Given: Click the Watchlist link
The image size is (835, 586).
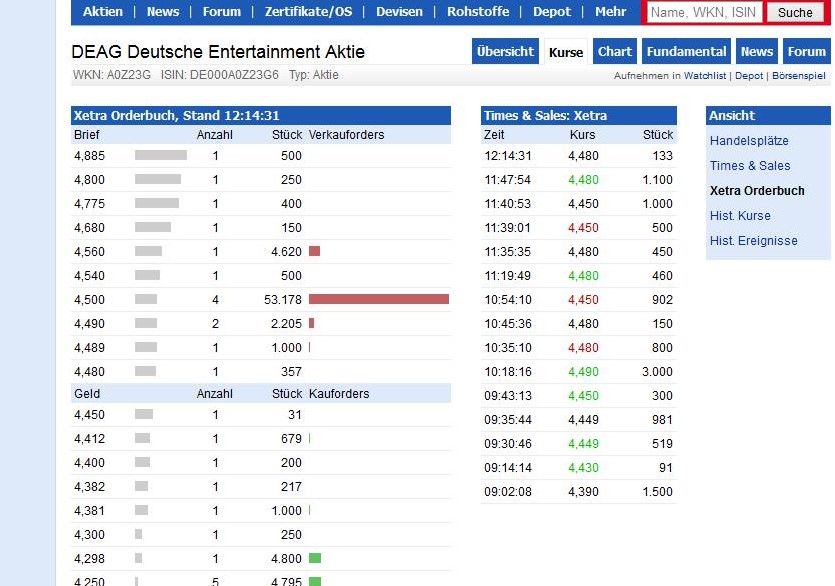Looking at the screenshot, I should pos(706,76).
